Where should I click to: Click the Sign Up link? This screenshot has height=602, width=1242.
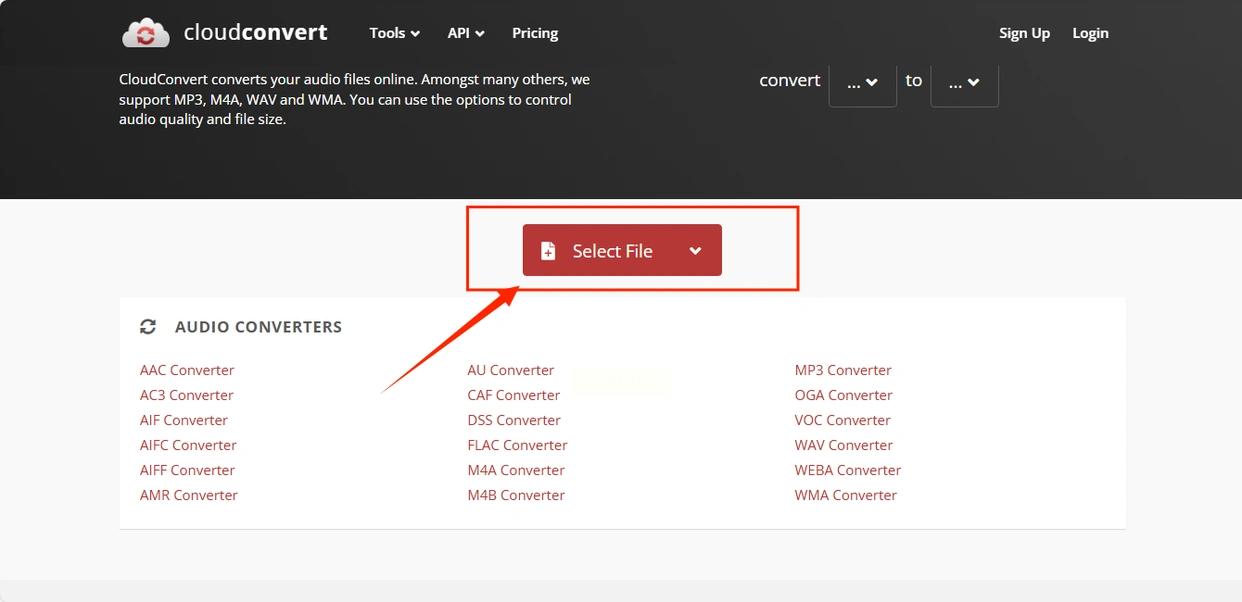click(1024, 33)
